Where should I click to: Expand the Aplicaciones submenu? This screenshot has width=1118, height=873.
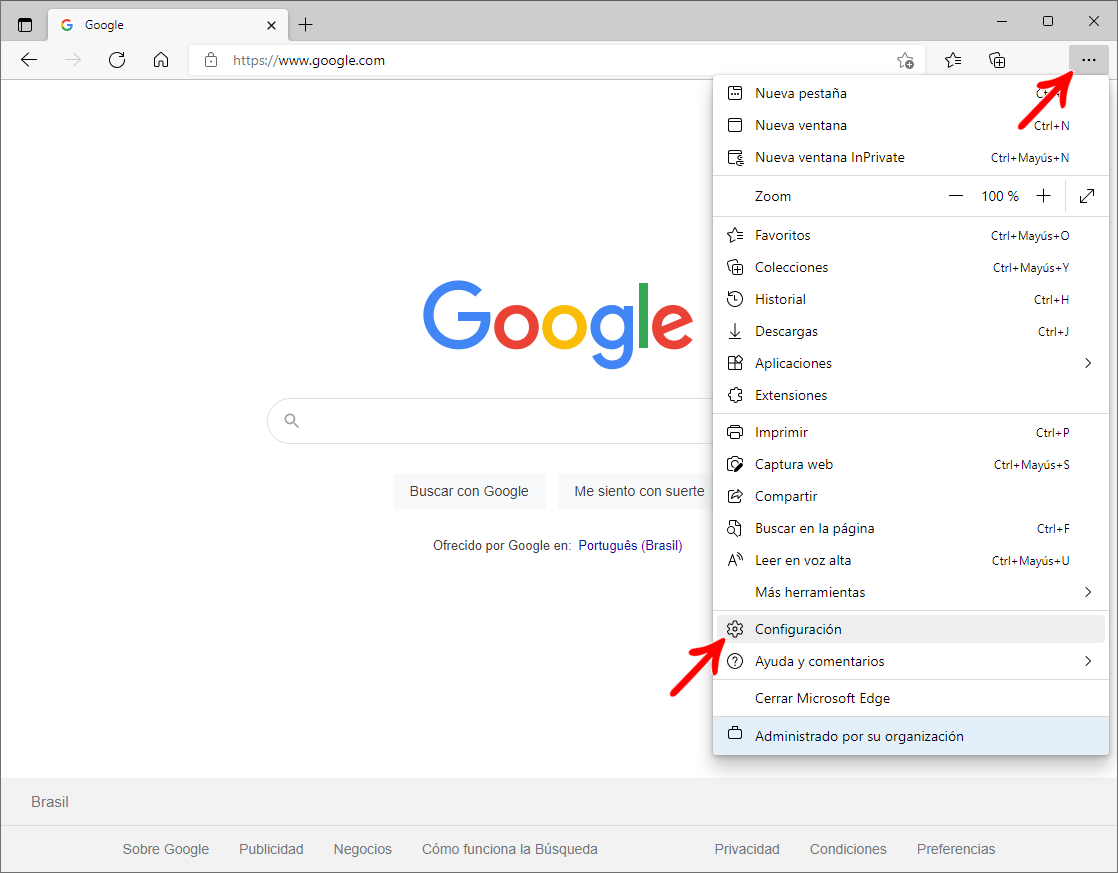(x=911, y=363)
